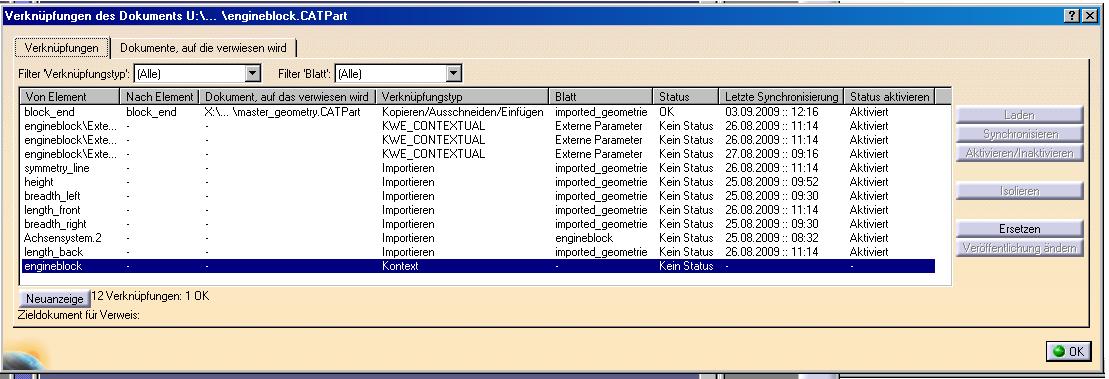Click the Kontext link type cell
The height and width of the screenshot is (379, 1109).
400,266
